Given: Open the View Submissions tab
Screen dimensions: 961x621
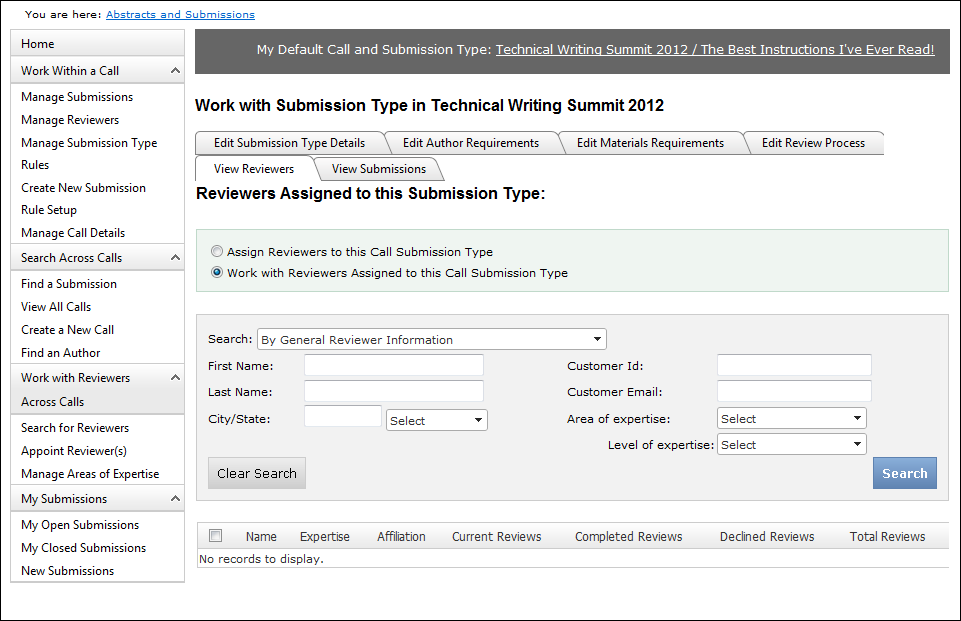Looking at the screenshot, I should pos(378,169).
